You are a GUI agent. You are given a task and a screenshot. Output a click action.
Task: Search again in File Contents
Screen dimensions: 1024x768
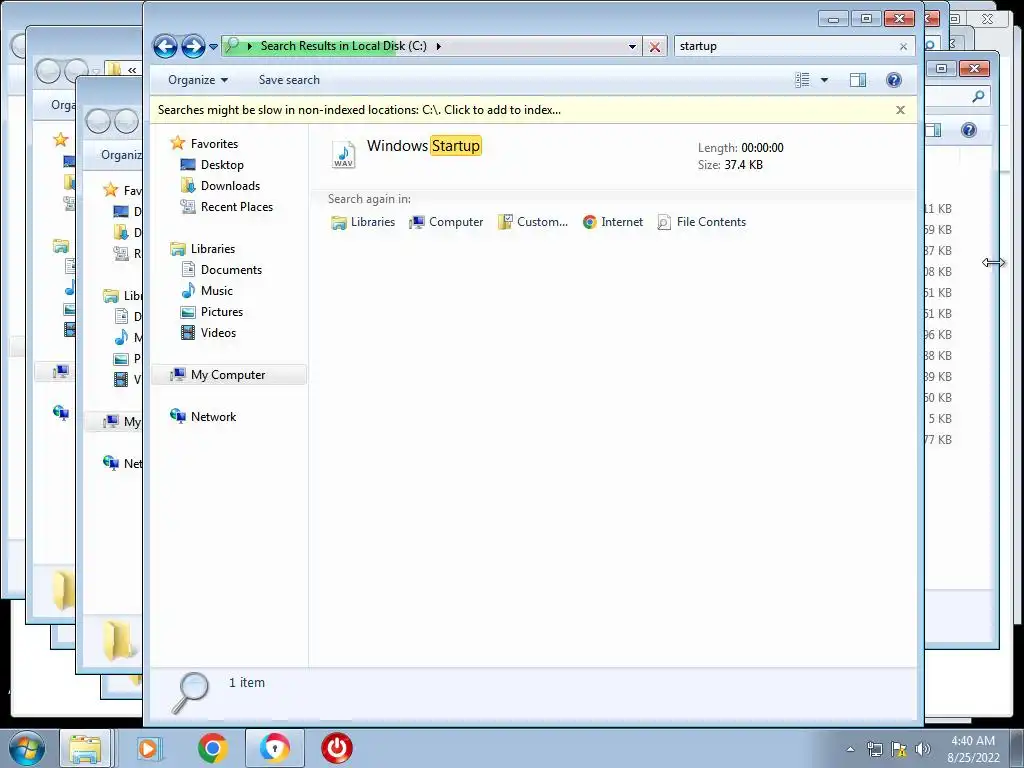(x=701, y=222)
